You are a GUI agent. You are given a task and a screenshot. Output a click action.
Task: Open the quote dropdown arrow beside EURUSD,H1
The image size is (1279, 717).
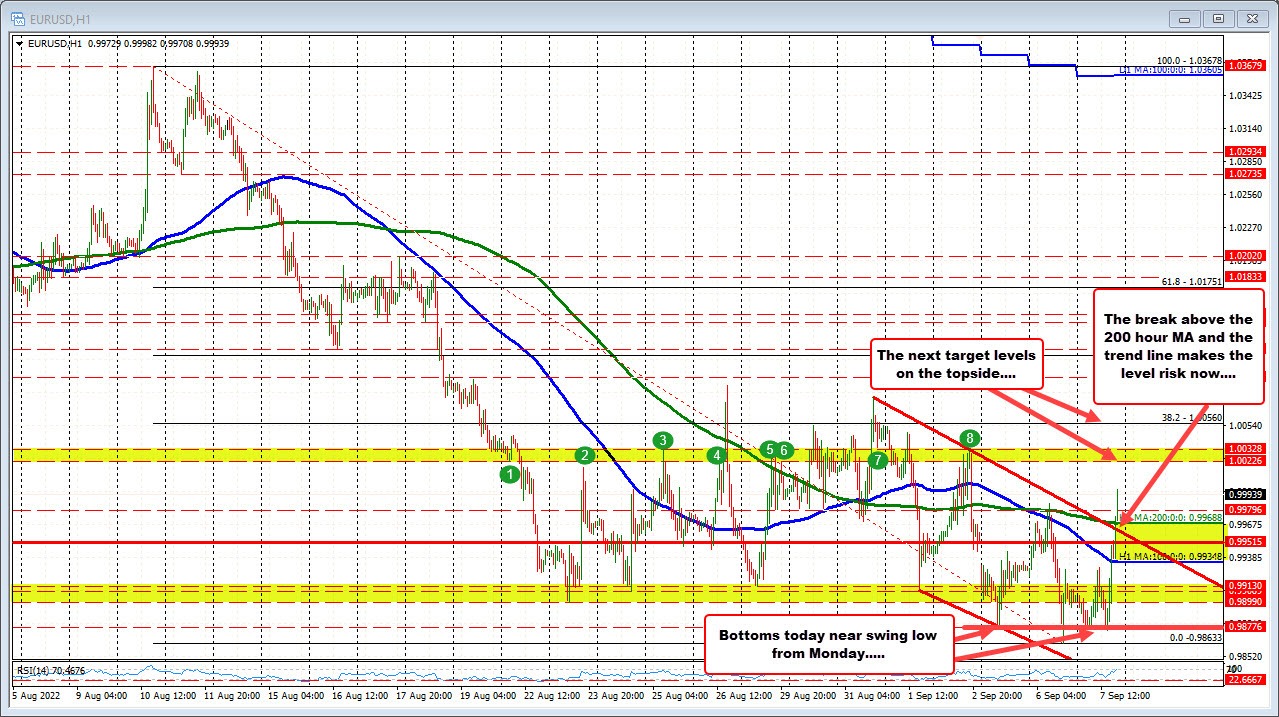[x=20, y=43]
